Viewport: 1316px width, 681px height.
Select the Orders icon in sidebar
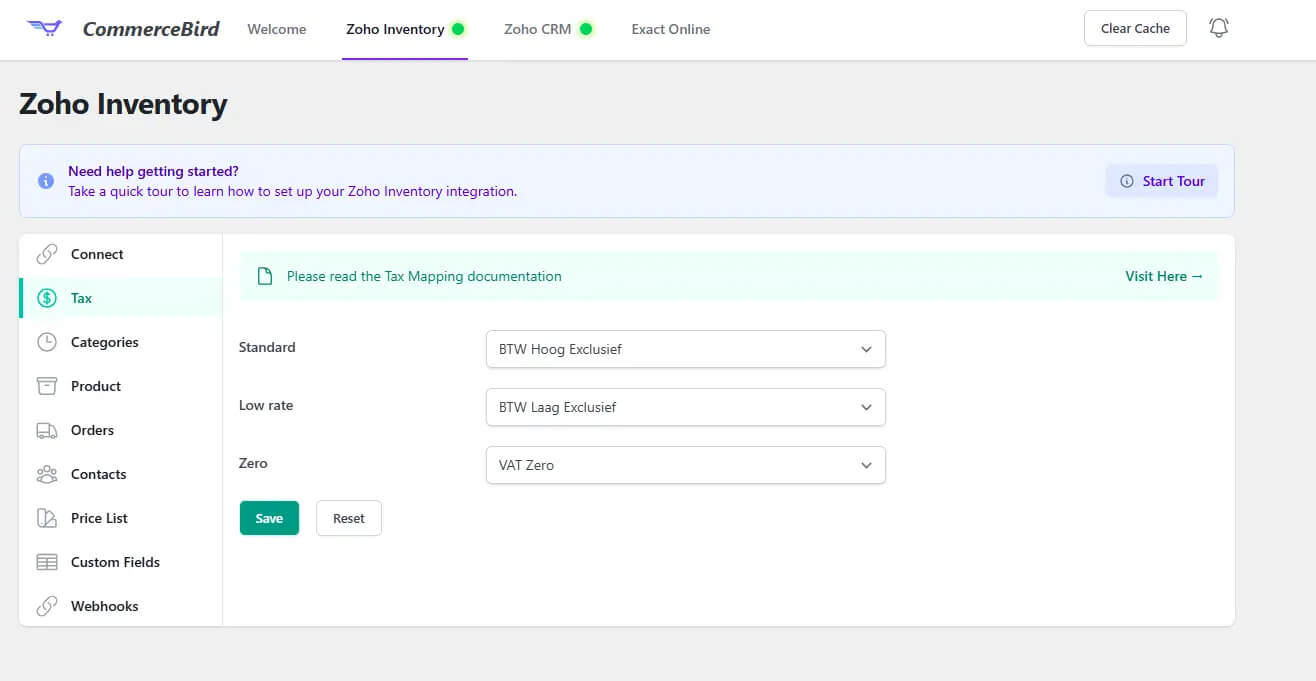46,430
